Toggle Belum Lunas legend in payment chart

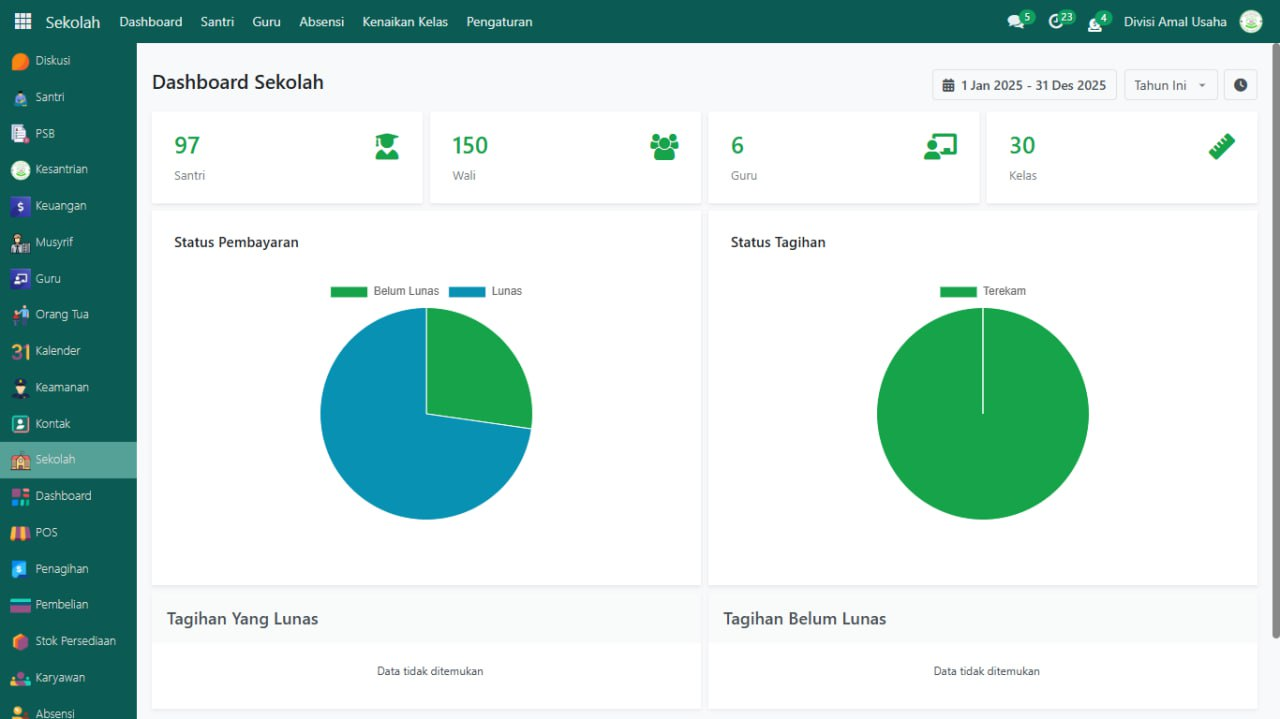click(385, 291)
